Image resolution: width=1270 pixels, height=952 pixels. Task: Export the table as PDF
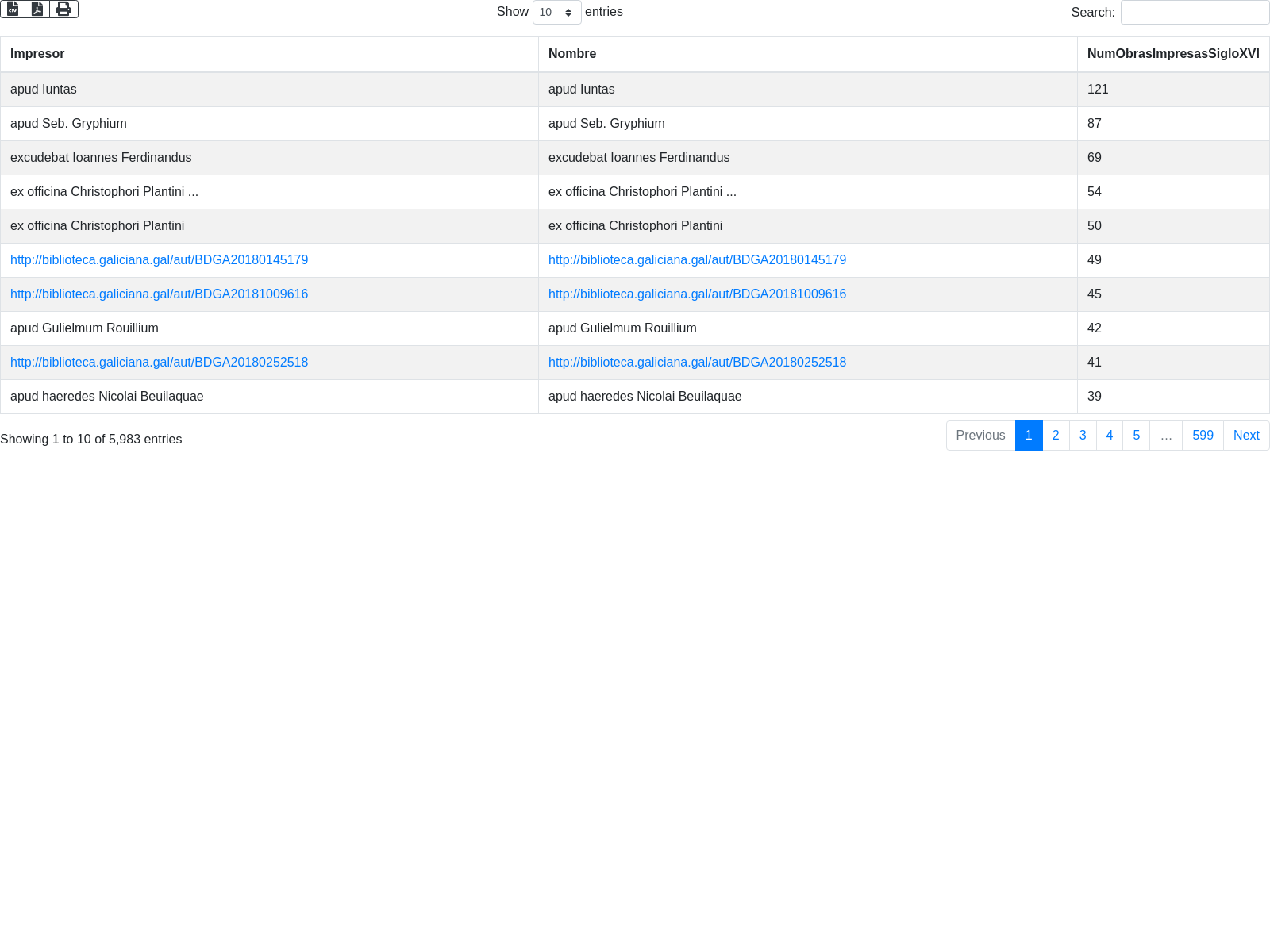pyautogui.click(x=37, y=9)
